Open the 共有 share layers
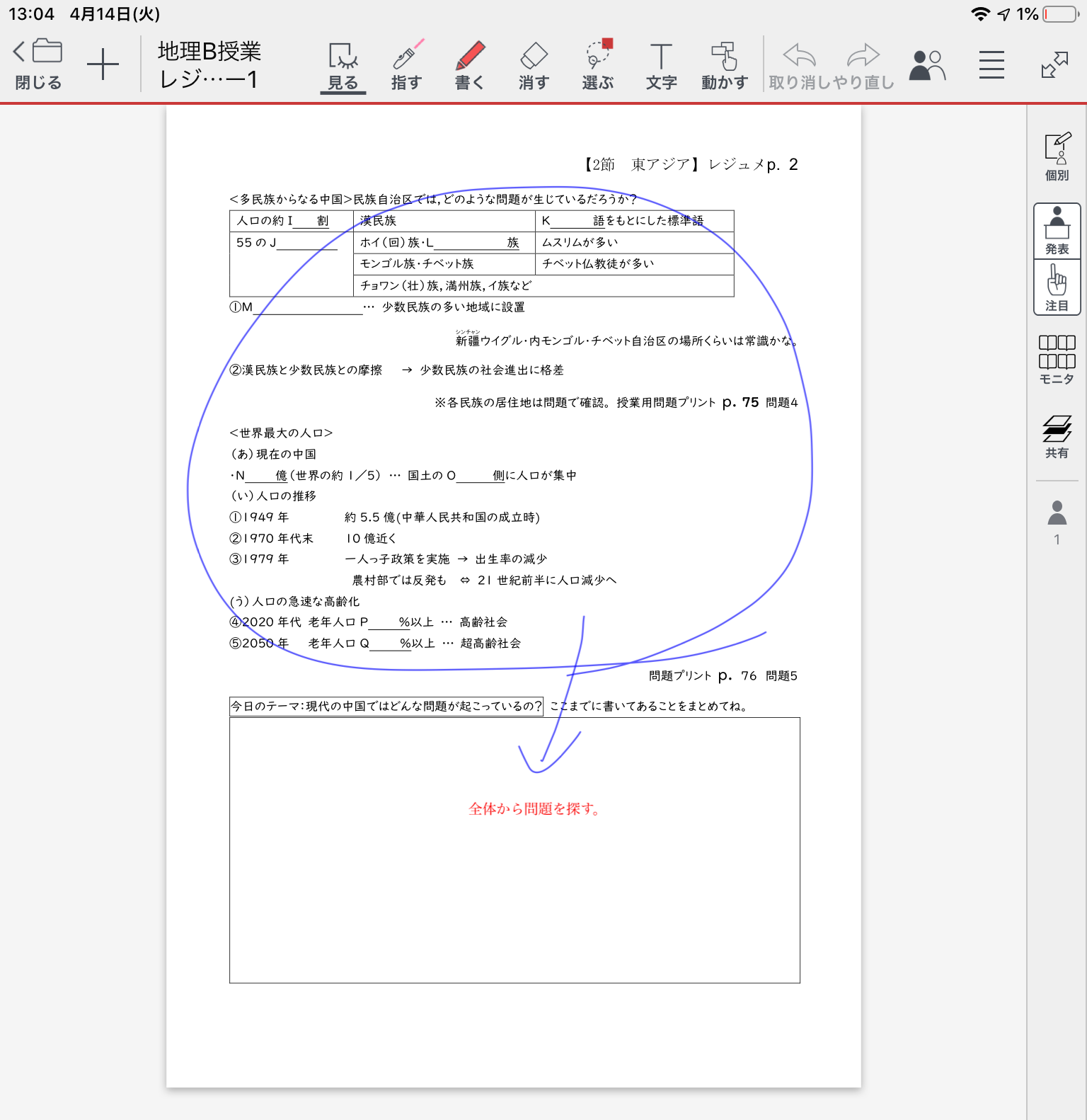 coord(1057,437)
